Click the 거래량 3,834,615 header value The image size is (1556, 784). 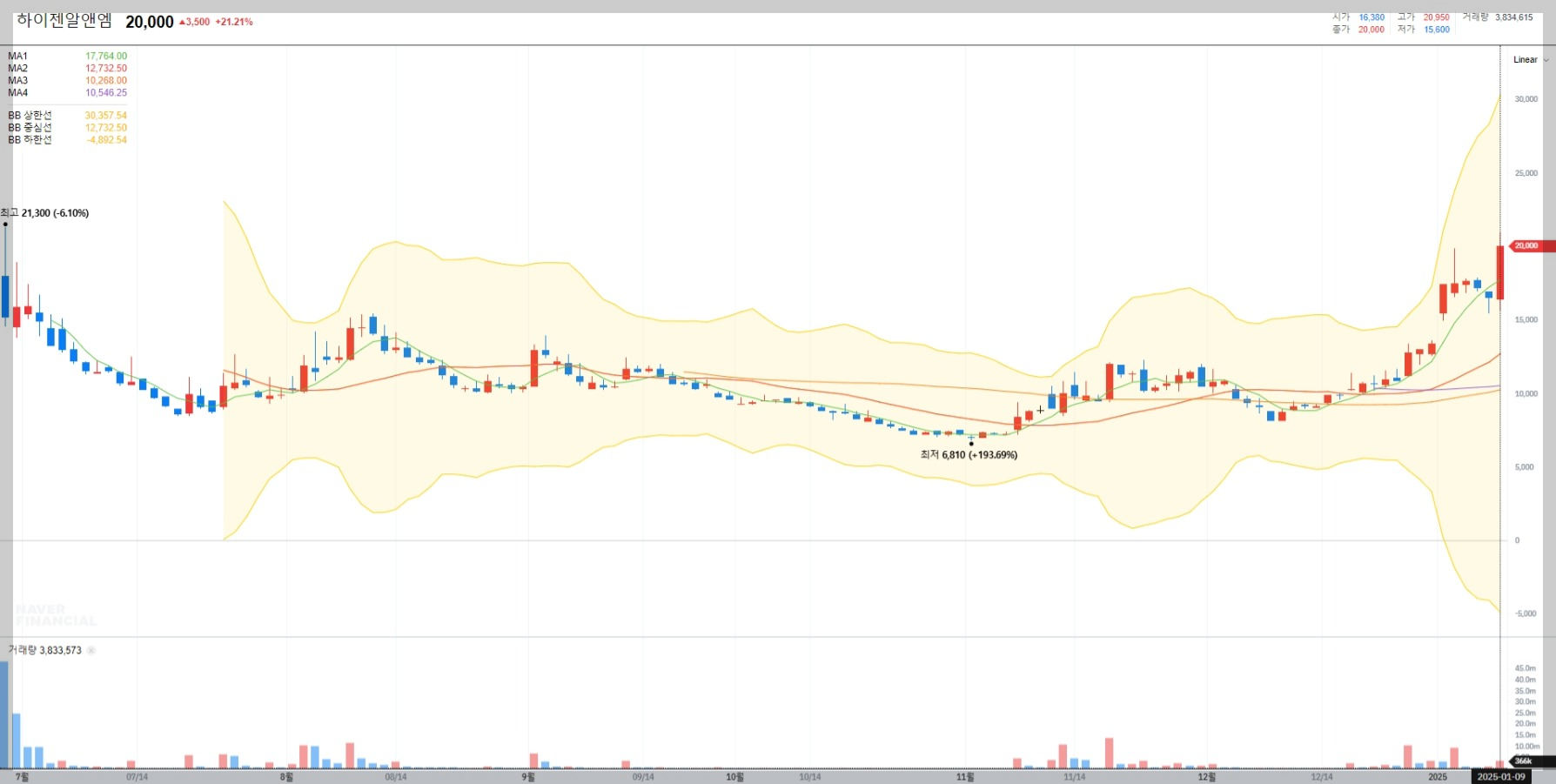tap(1514, 17)
